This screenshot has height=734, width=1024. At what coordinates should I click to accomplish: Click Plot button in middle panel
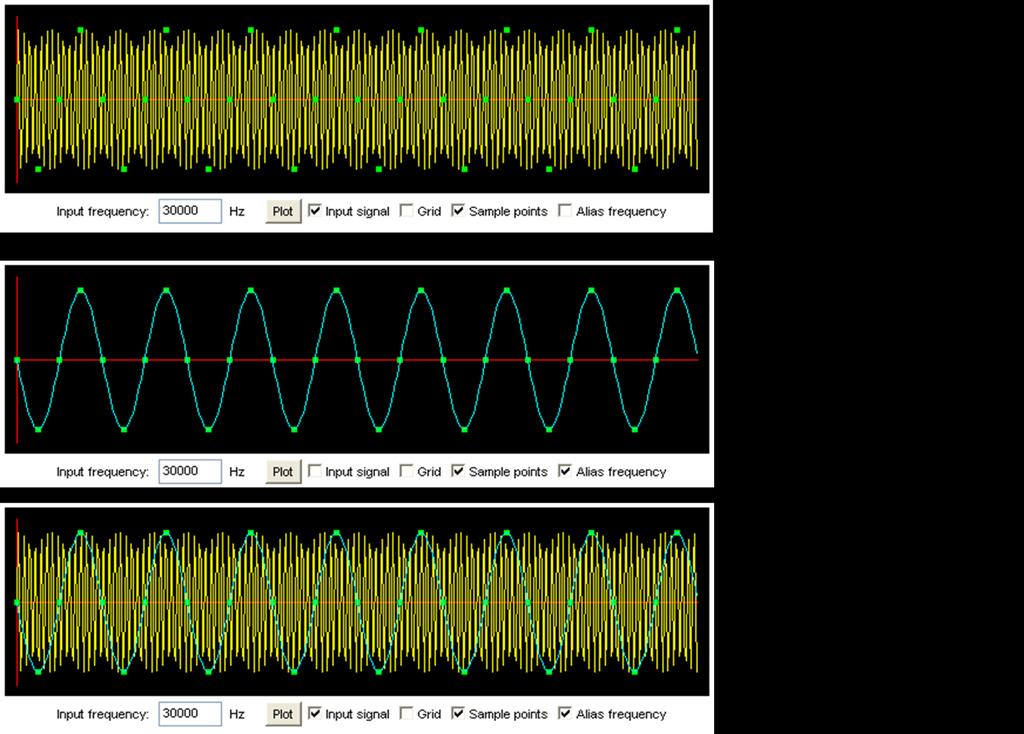(283, 471)
